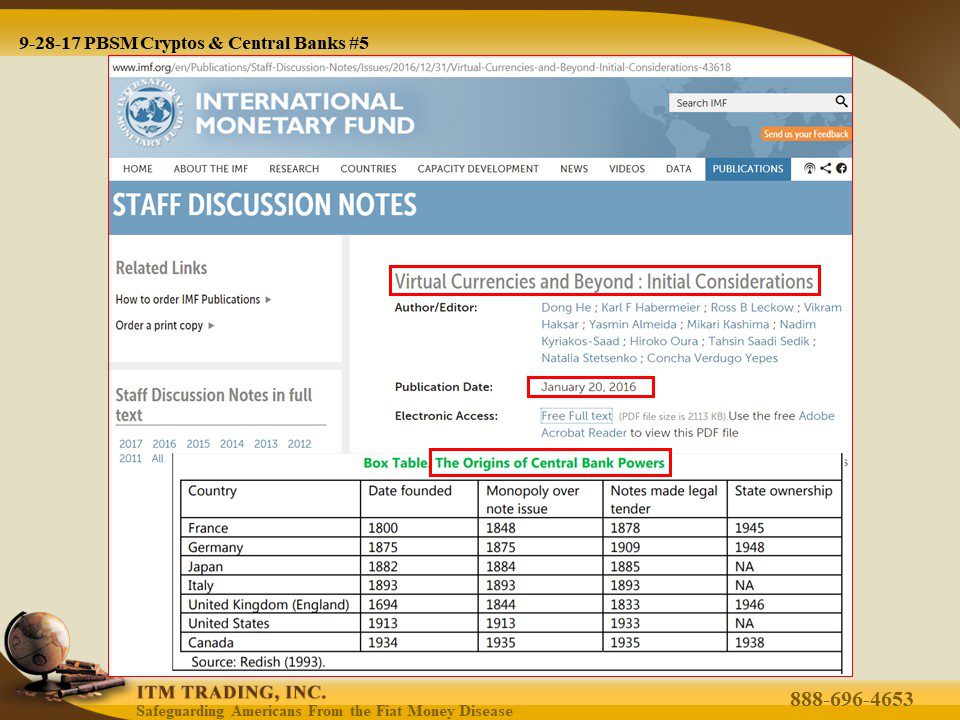
Task: Open author link Karl F Habermeier
Action: (x=651, y=307)
